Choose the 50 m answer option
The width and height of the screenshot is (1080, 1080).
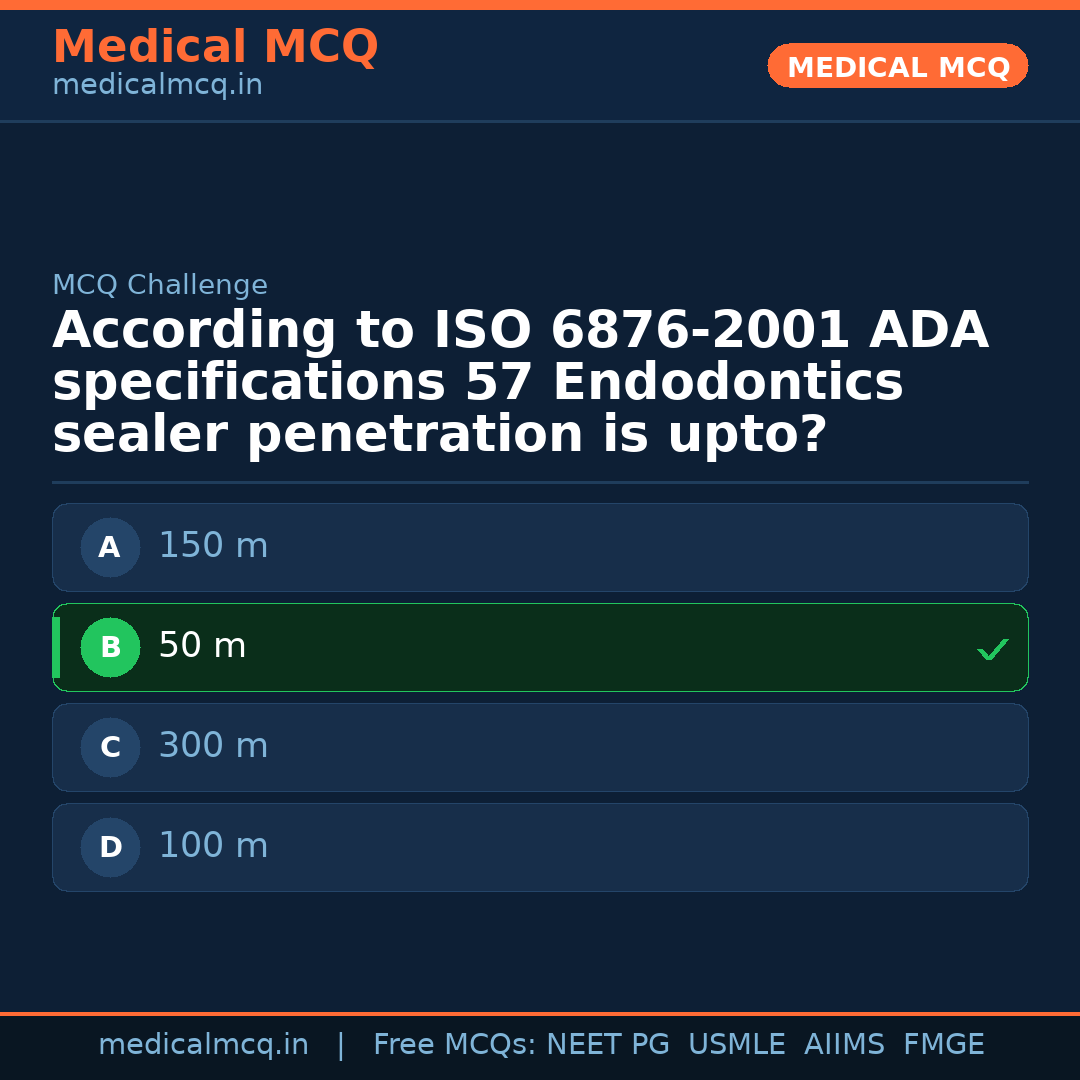coord(540,647)
